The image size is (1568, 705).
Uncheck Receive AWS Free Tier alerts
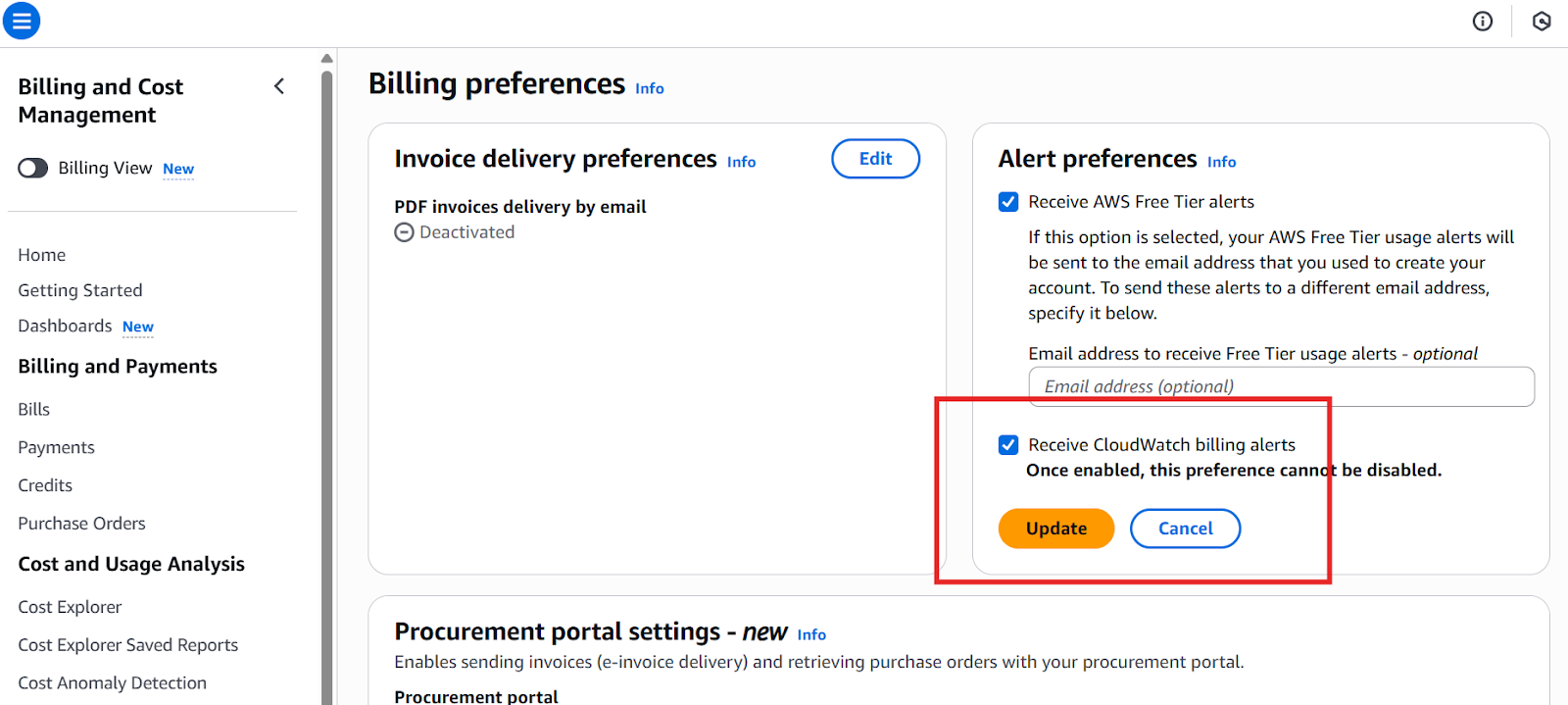pos(1007,201)
